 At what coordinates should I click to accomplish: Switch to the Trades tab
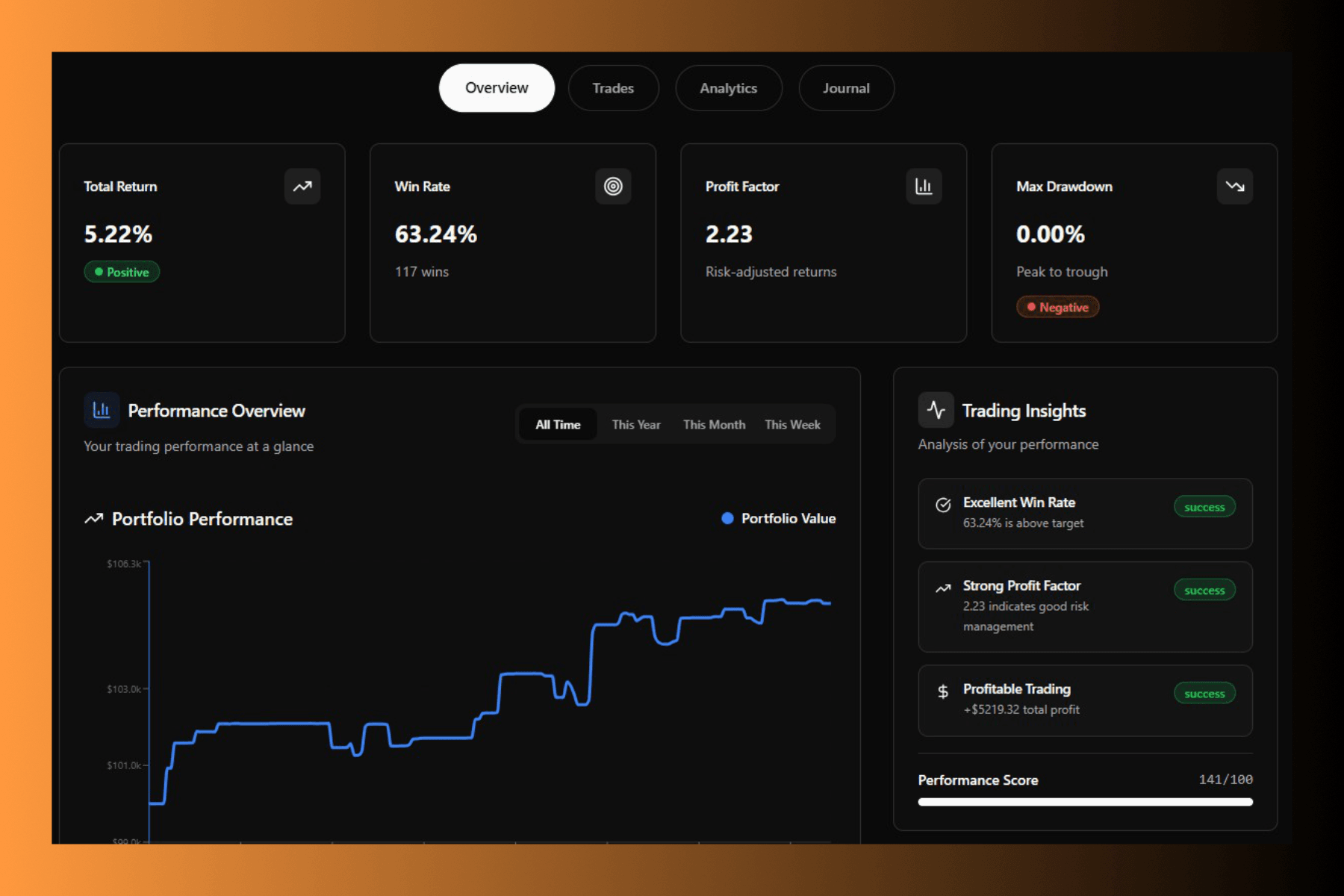pos(613,87)
